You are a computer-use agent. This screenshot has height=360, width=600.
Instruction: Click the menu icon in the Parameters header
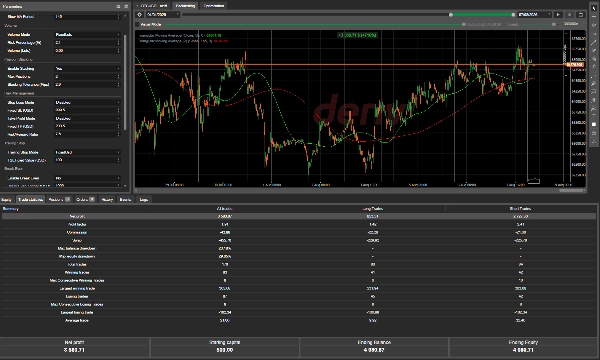[x=126, y=7]
